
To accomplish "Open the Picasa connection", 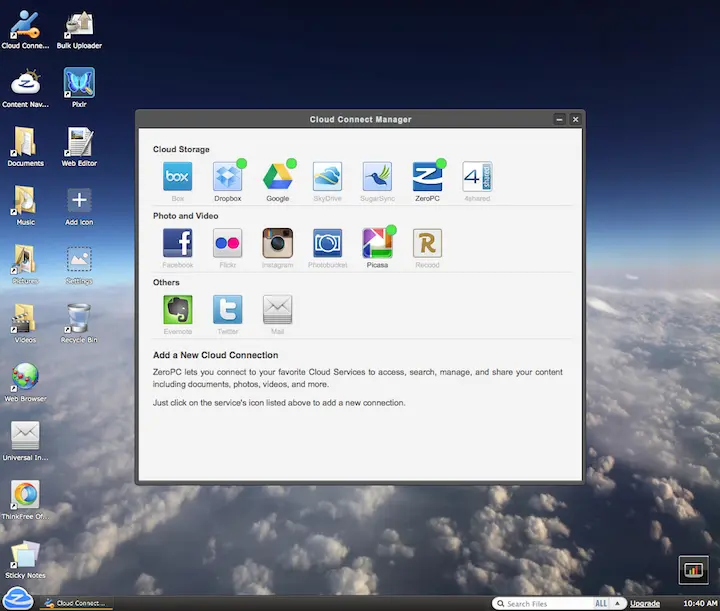I will [x=377, y=243].
